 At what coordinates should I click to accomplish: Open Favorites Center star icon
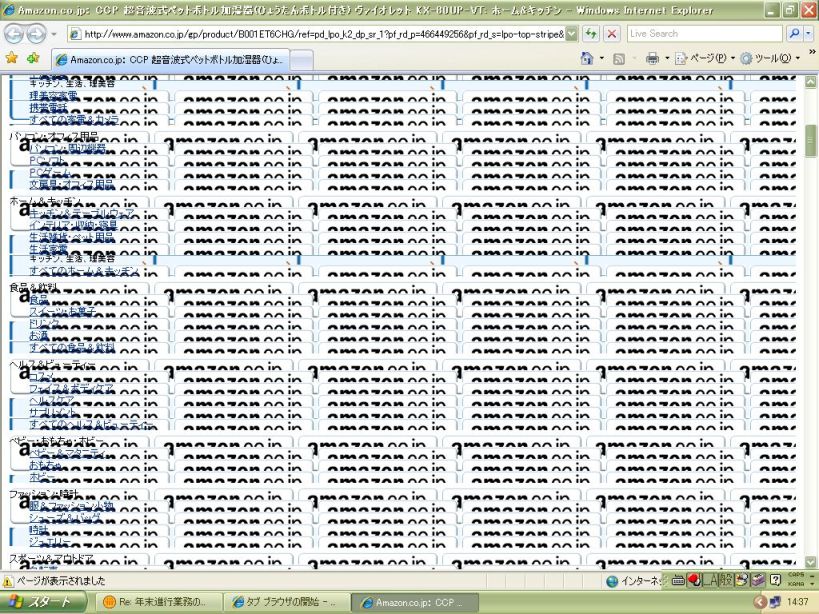[x=11, y=58]
